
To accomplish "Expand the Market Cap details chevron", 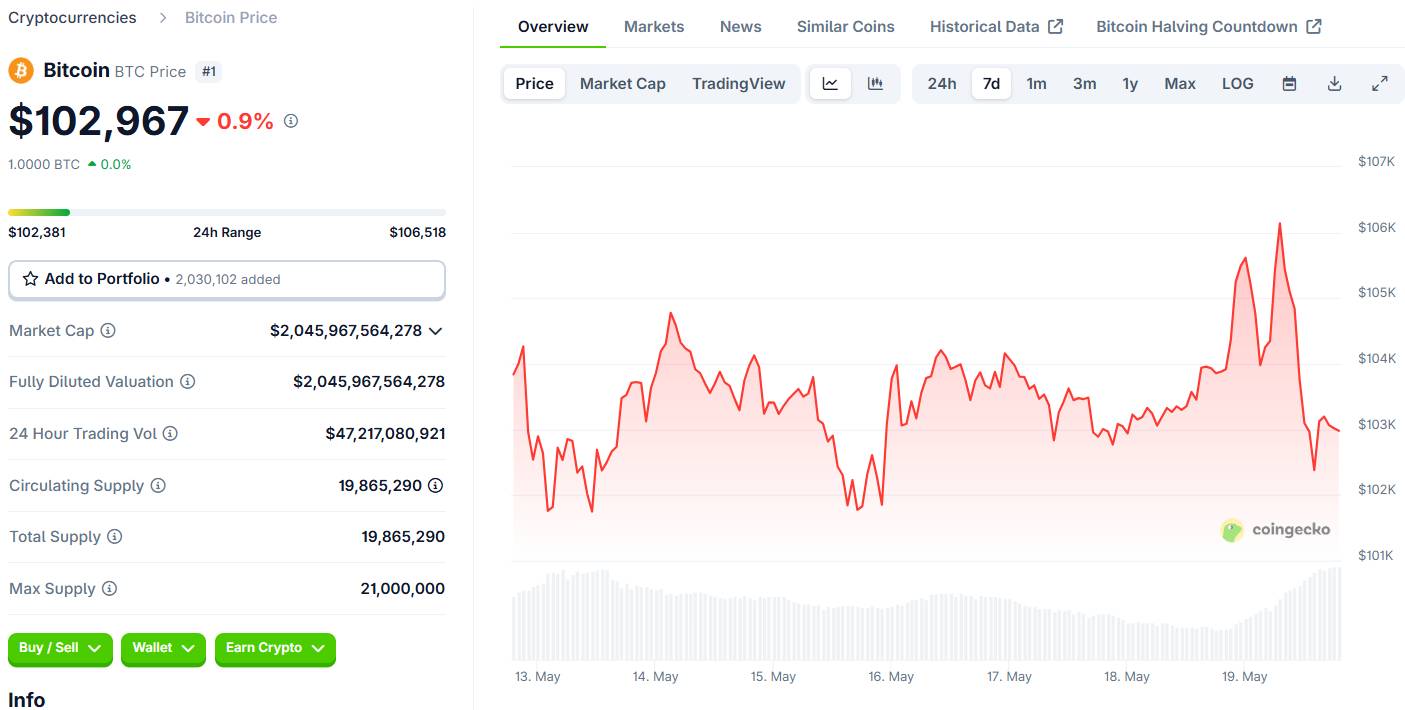I will tap(435, 331).
